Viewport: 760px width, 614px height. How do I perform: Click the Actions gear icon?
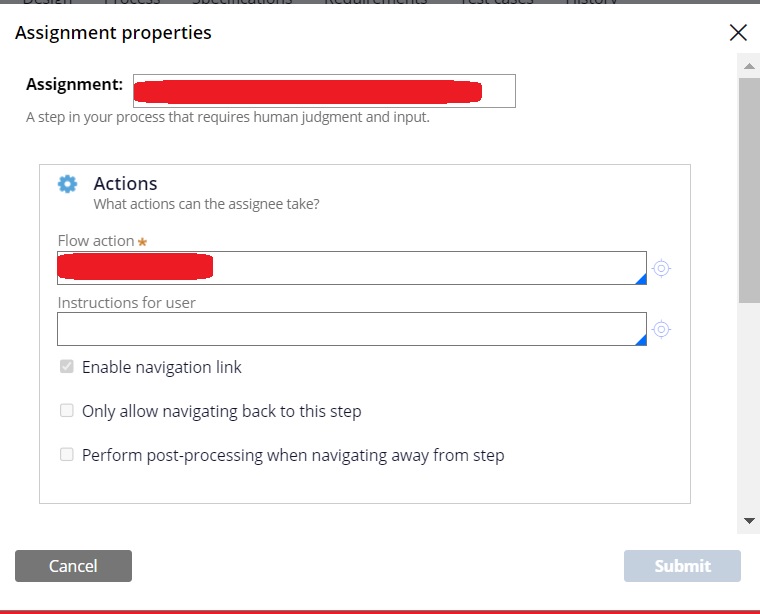coord(67,184)
